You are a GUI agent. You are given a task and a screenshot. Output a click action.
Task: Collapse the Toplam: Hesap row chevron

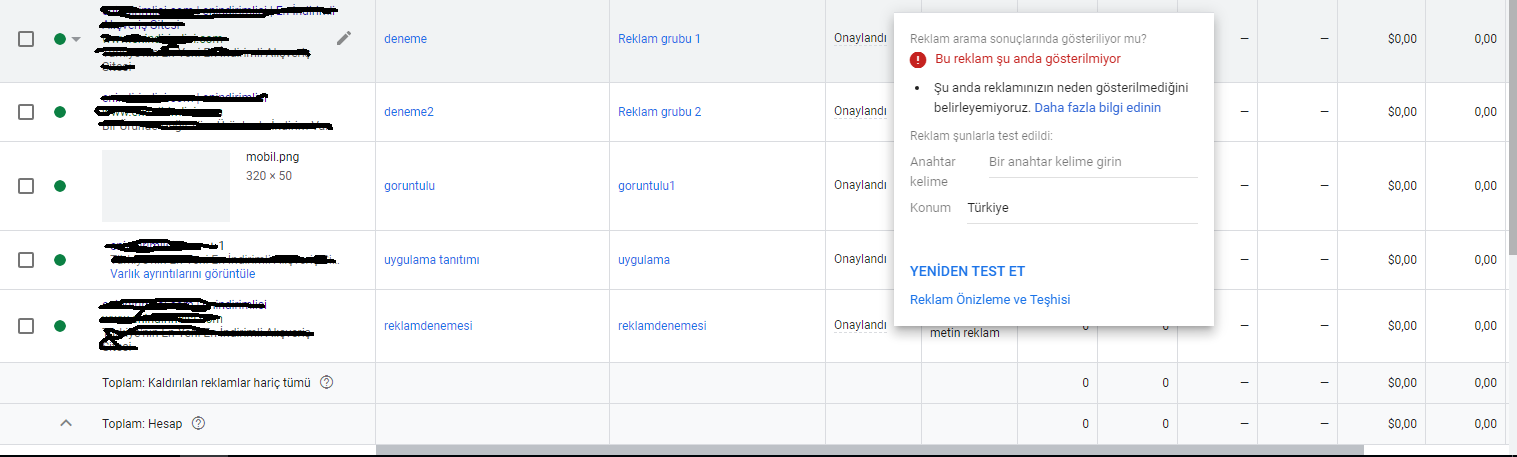pyautogui.click(x=66, y=423)
